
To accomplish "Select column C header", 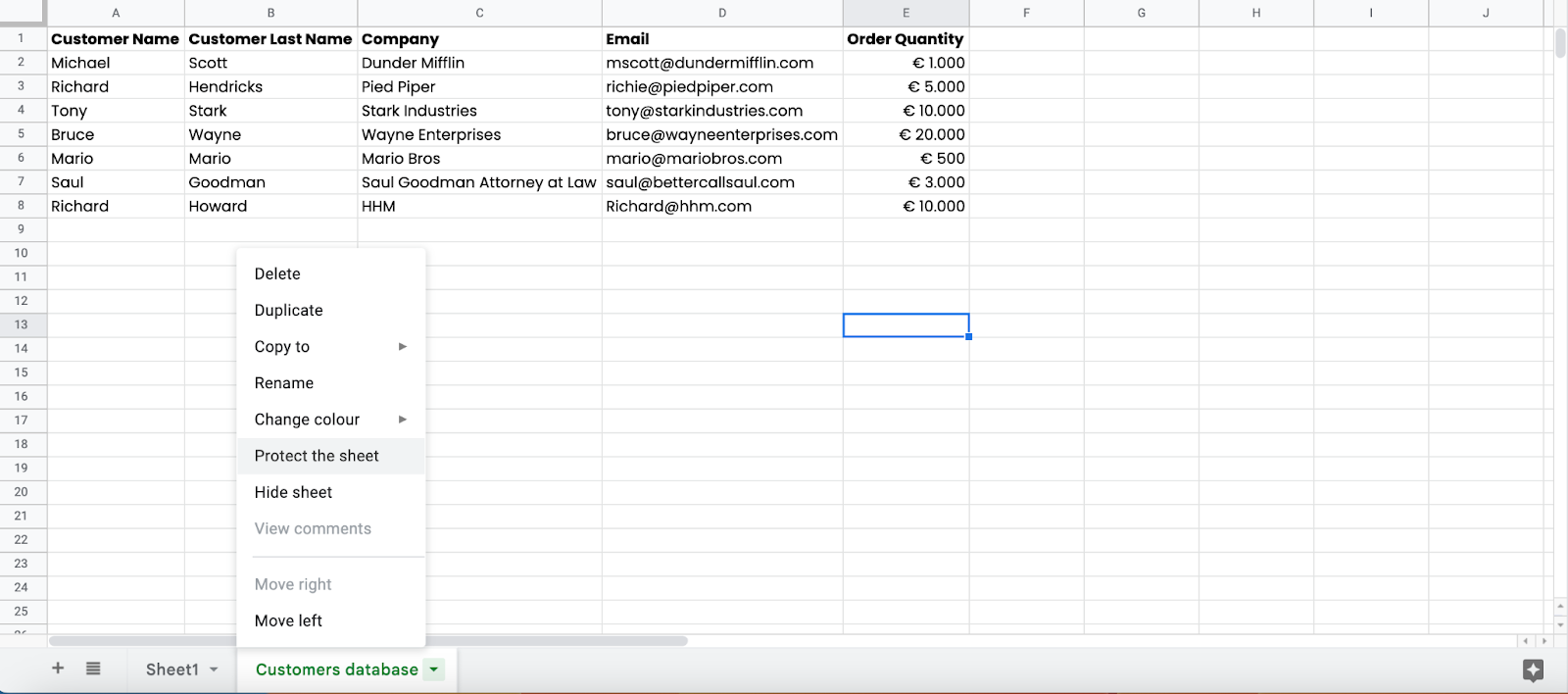I will tap(479, 13).
